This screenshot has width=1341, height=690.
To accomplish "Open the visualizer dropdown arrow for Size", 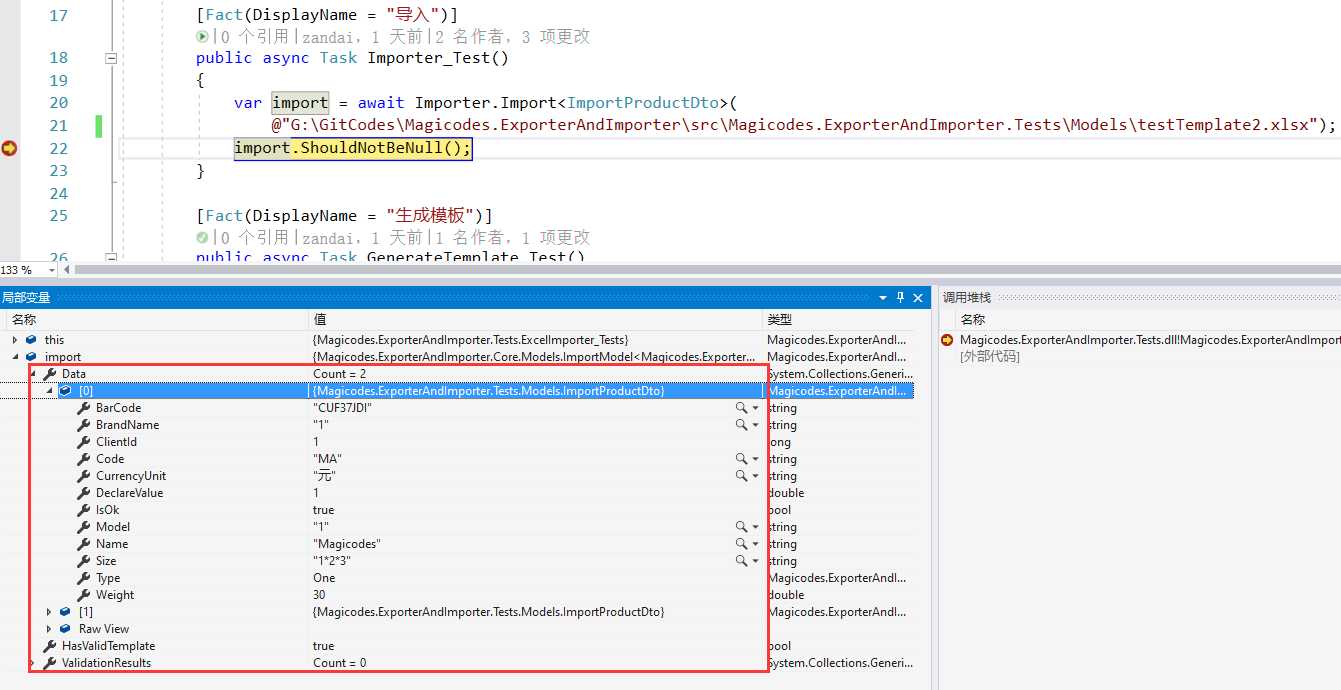I will 756,561.
